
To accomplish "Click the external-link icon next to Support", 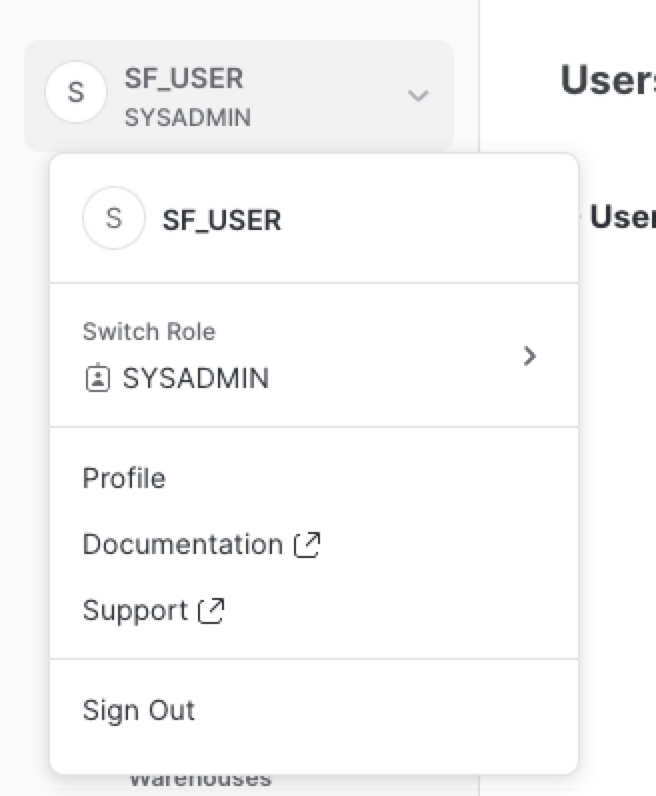I will click(212, 611).
